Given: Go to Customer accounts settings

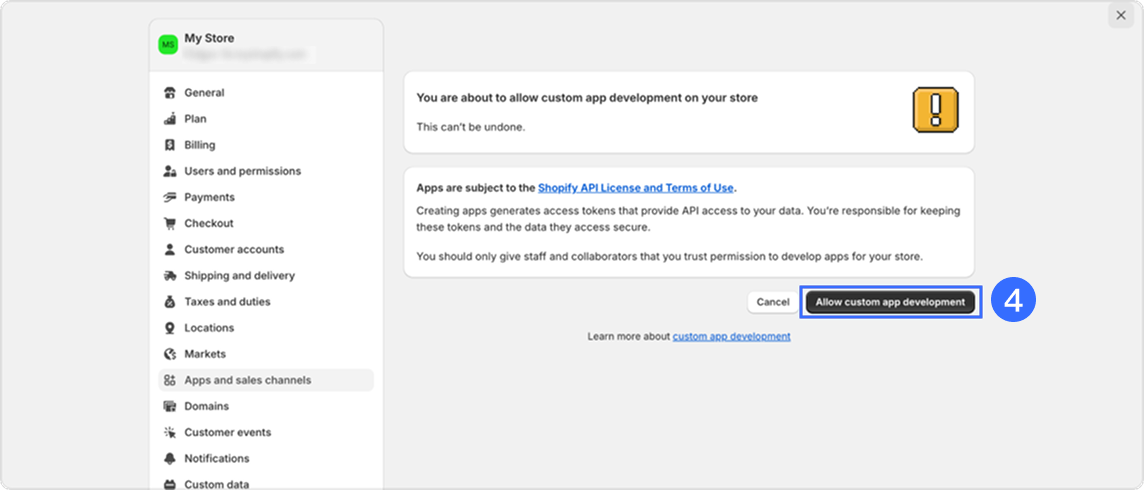Looking at the screenshot, I should [234, 249].
